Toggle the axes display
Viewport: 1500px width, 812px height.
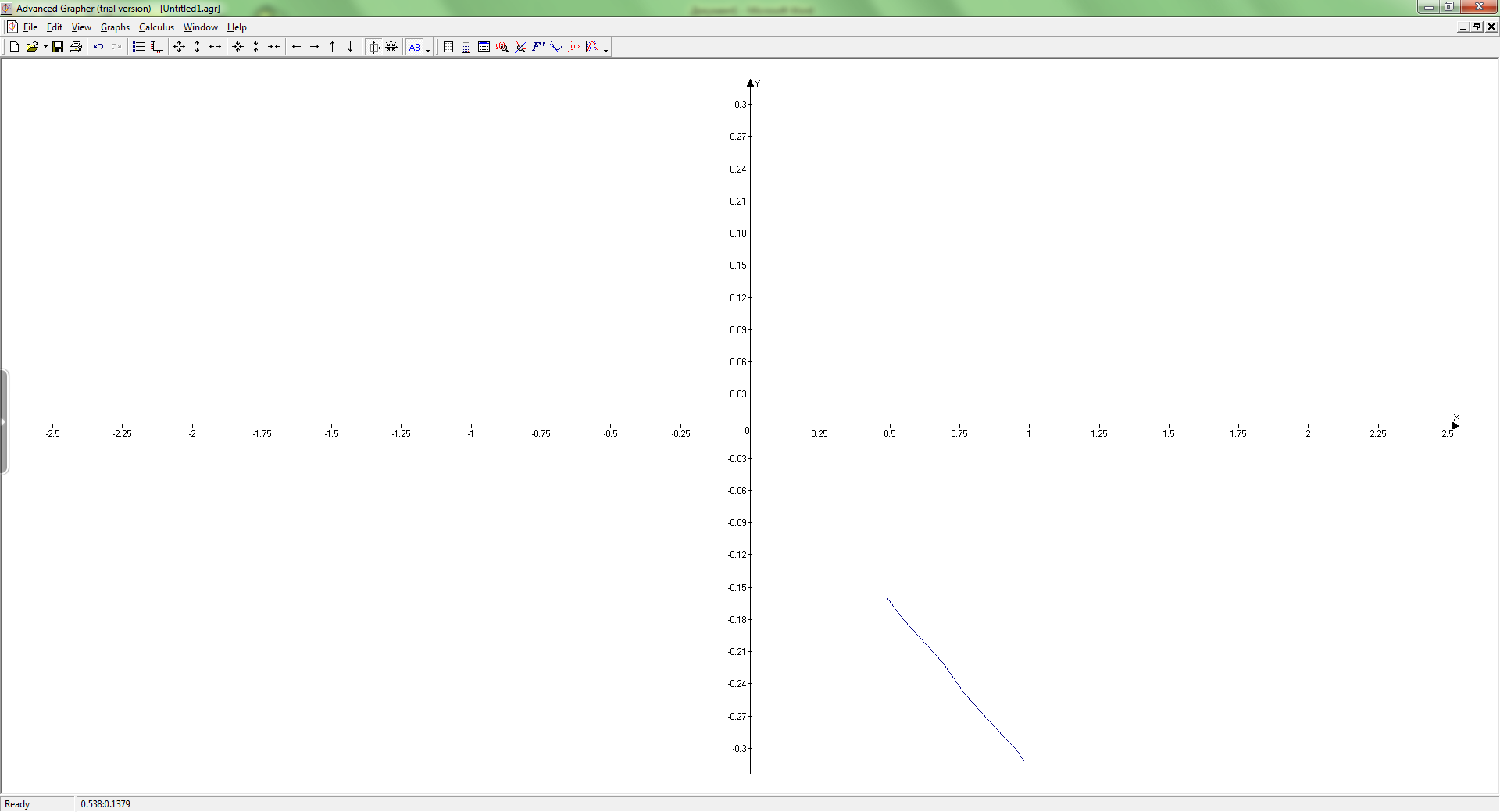[374, 47]
